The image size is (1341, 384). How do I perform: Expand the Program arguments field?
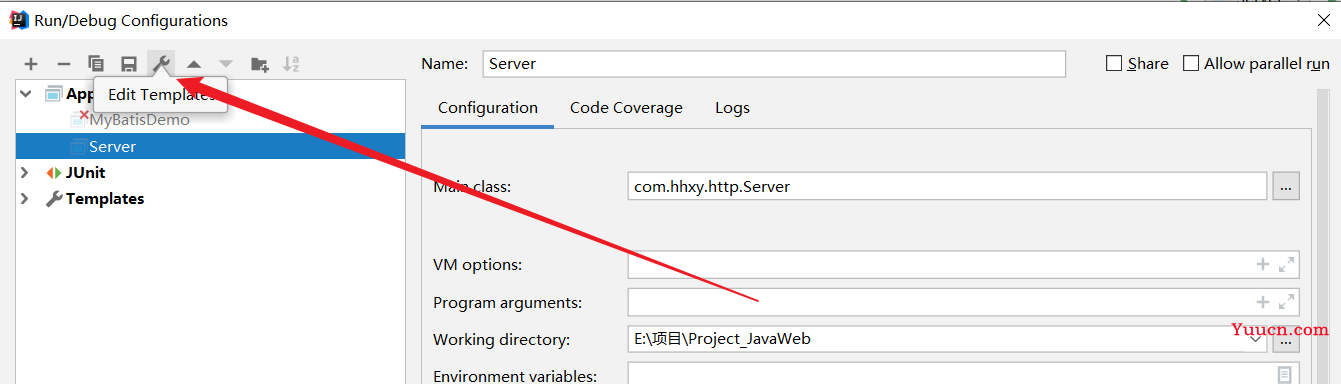[1286, 302]
